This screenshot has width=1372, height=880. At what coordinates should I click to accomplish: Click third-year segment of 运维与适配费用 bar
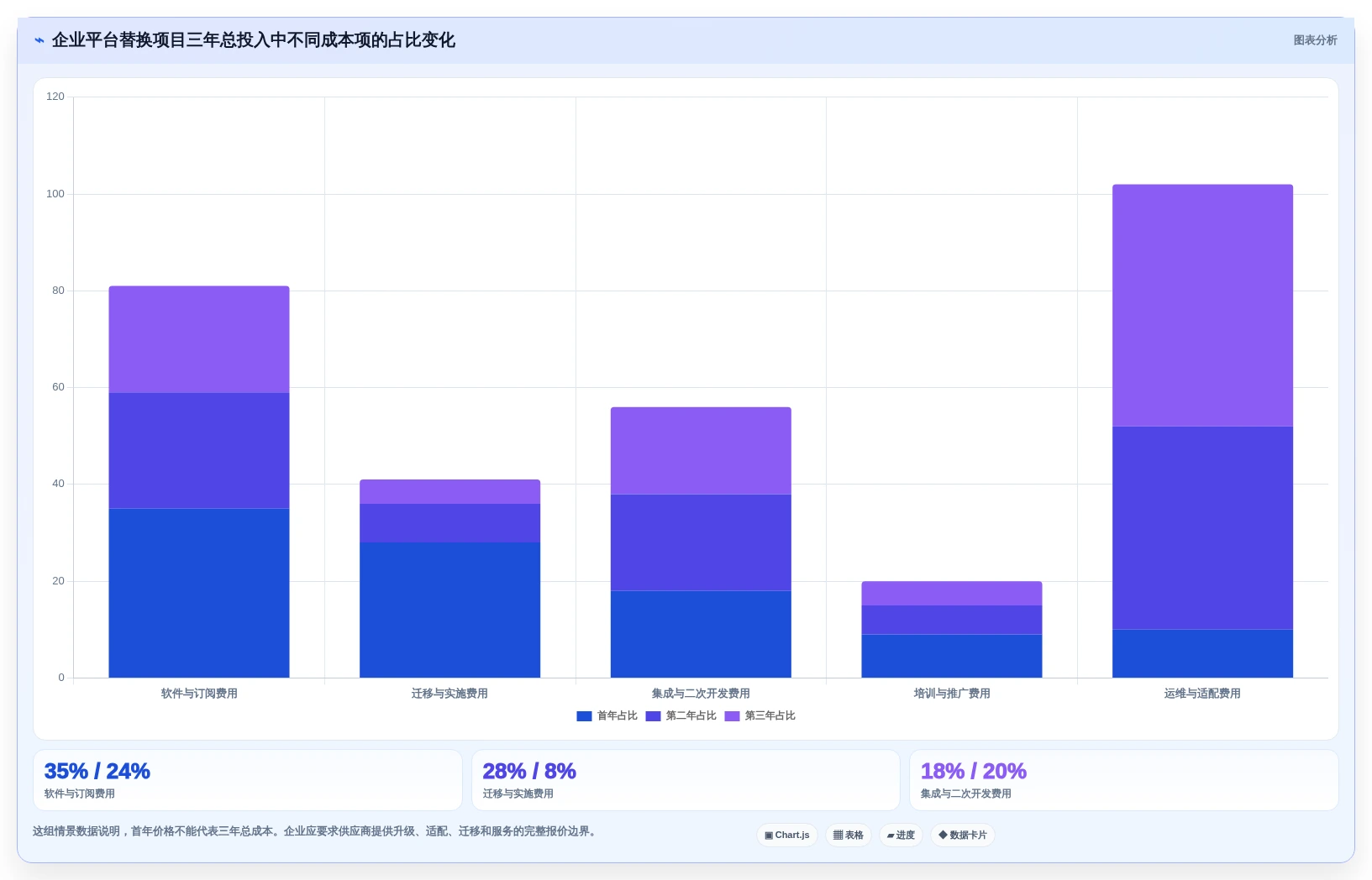[1202, 306]
